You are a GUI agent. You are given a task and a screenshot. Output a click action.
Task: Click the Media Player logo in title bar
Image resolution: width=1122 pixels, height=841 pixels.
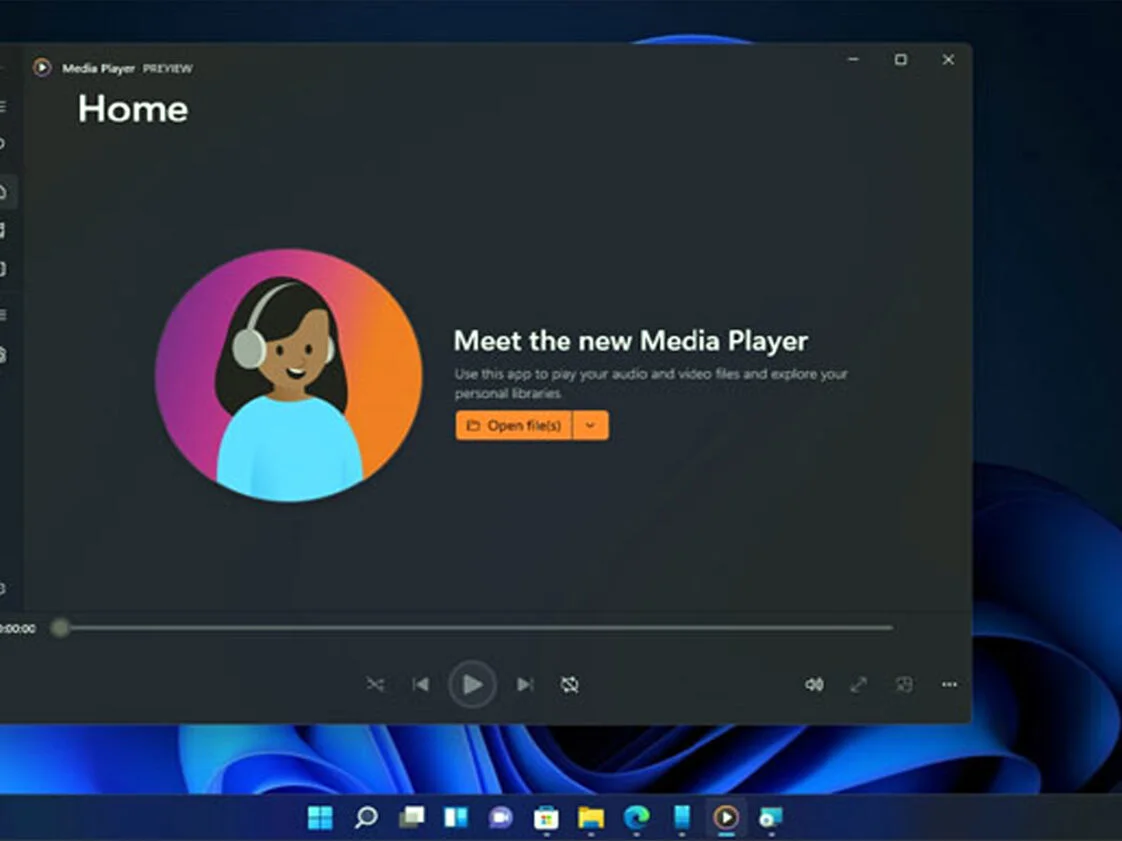[x=42, y=67]
